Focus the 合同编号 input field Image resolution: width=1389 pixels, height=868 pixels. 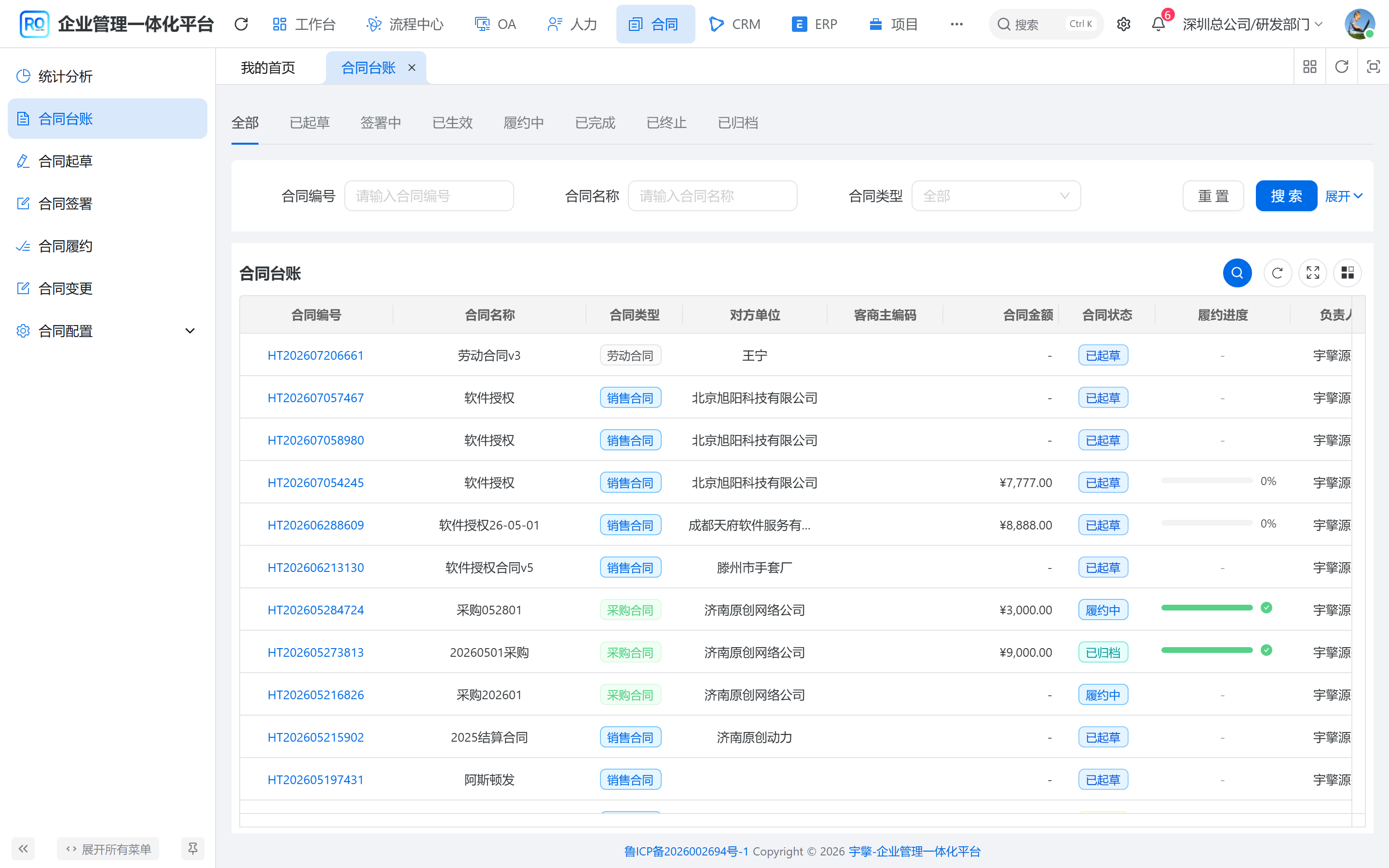click(x=429, y=196)
